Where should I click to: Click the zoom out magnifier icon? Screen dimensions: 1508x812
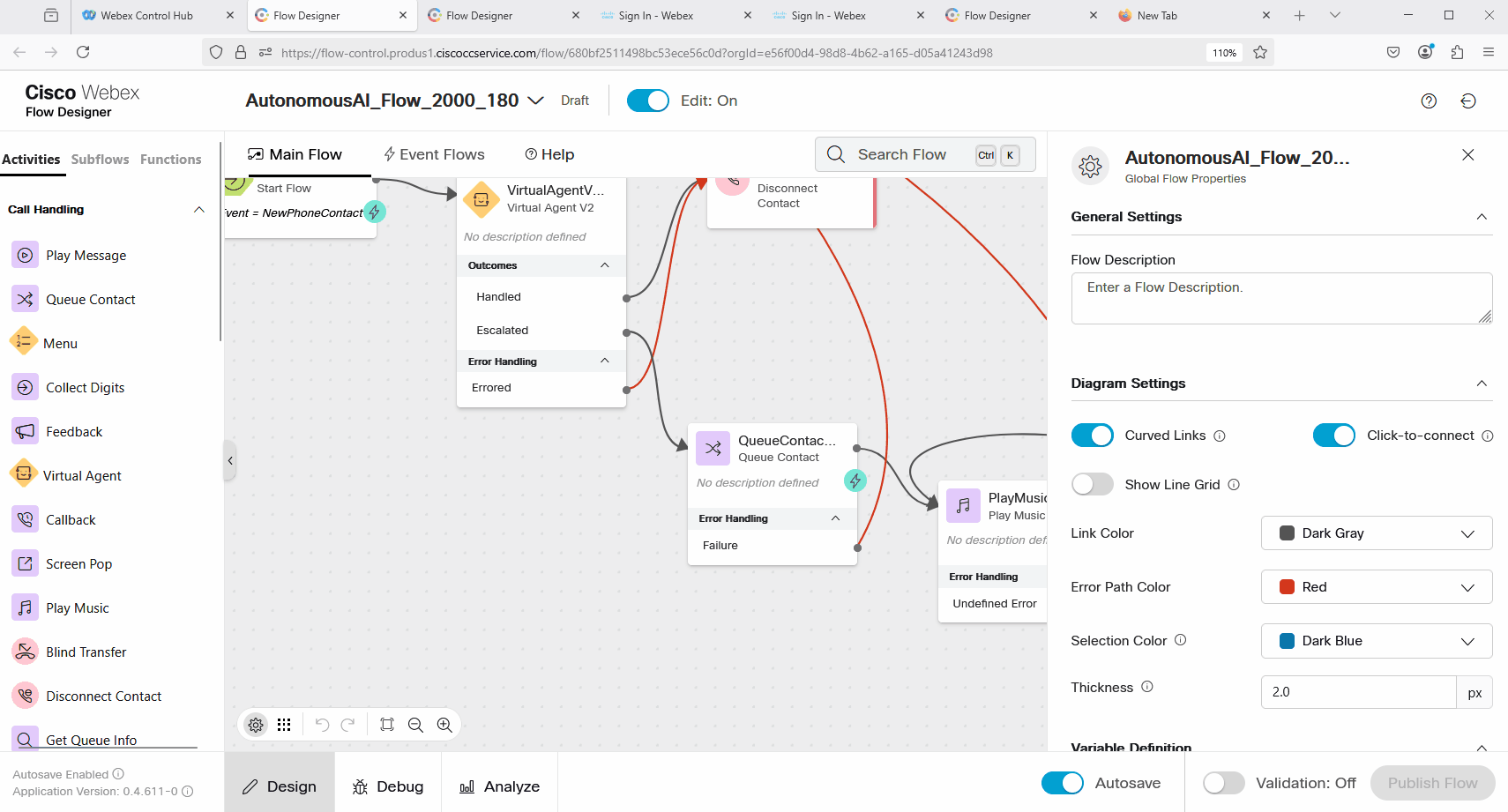(415, 725)
